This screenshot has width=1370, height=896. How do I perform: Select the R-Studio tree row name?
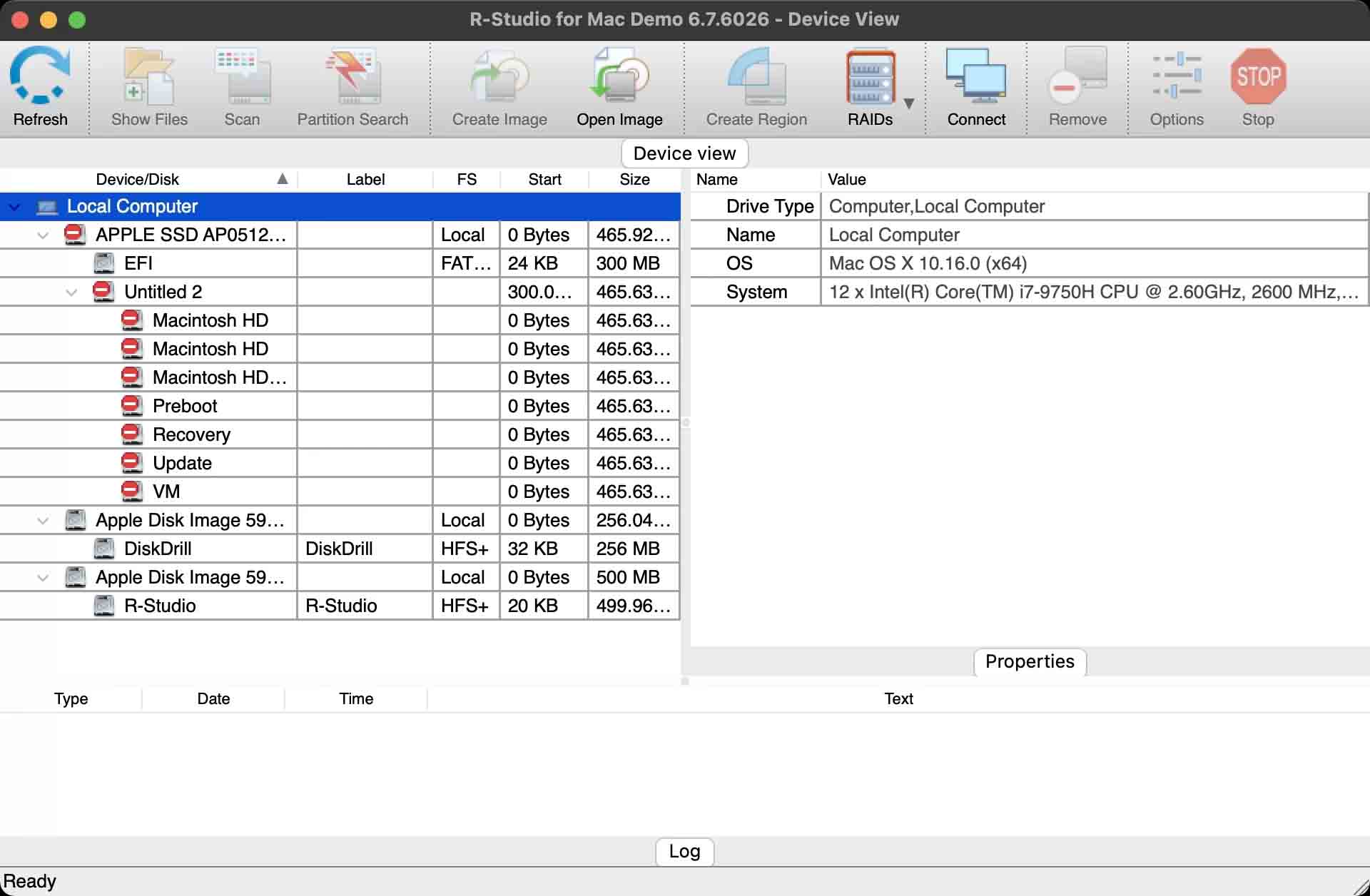160,606
